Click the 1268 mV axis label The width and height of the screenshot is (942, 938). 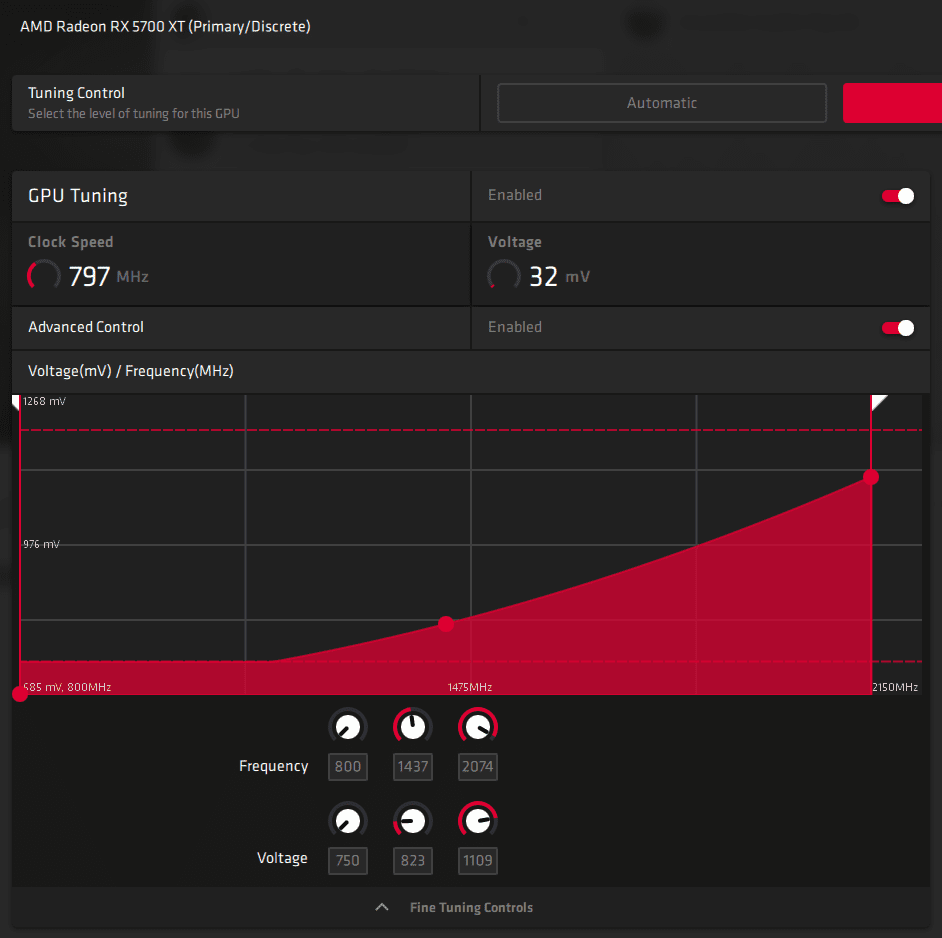point(44,401)
